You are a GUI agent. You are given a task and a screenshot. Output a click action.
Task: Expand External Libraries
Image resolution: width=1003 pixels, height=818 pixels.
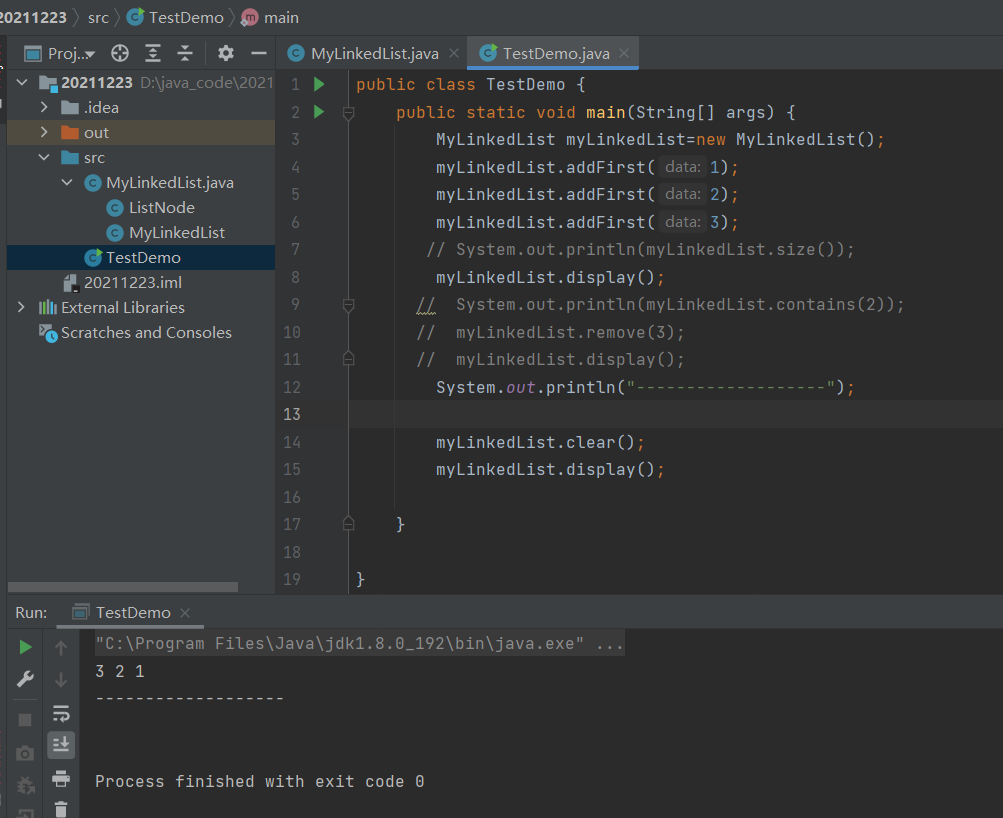click(21, 308)
